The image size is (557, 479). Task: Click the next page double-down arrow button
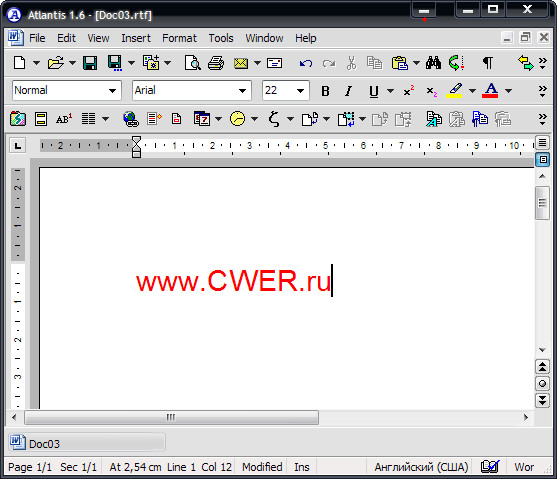[542, 400]
